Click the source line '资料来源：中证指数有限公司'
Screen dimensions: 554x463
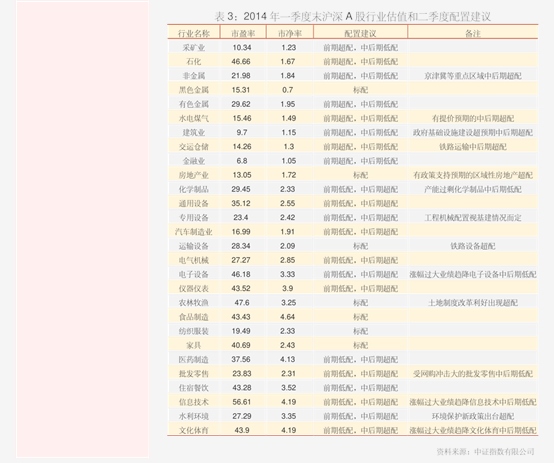485,451
